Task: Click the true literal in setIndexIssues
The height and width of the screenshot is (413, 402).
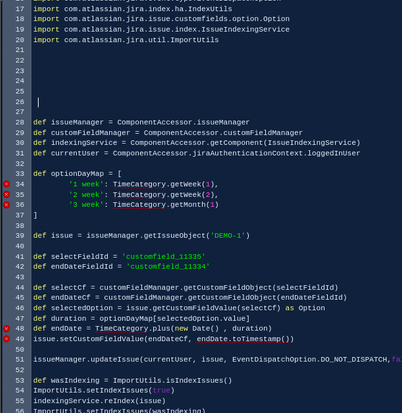Action: pos(161,390)
